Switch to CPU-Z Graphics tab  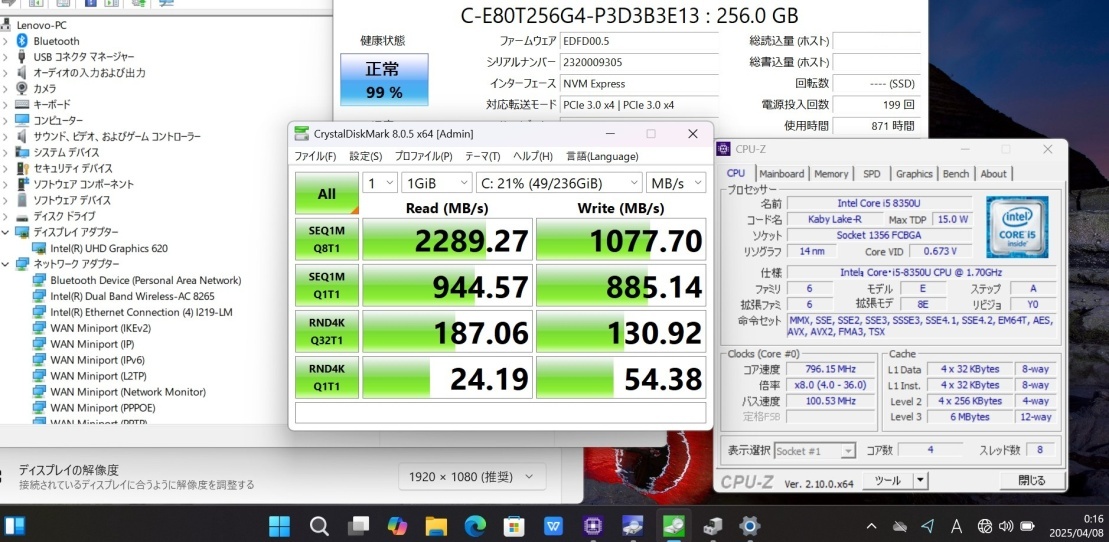click(915, 174)
